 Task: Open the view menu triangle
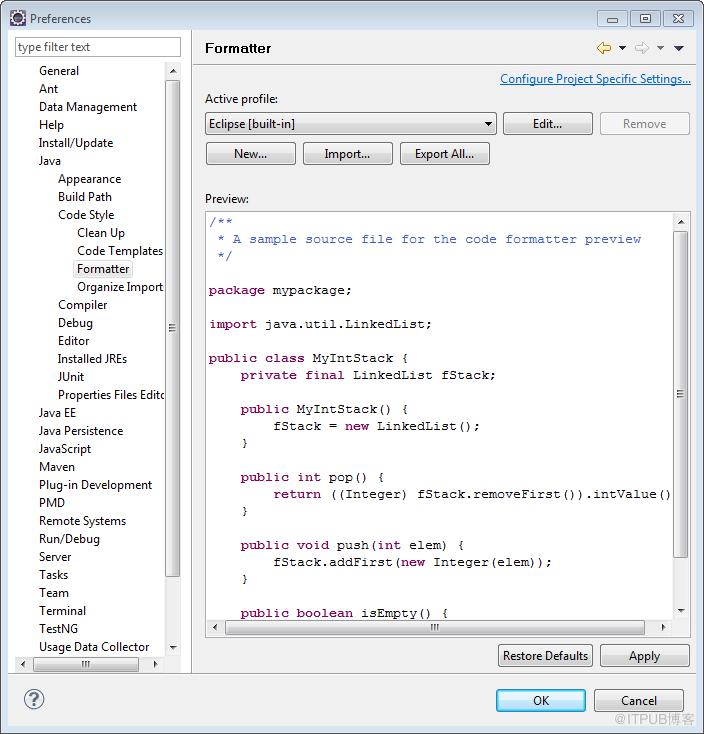[x=679, y=48]
